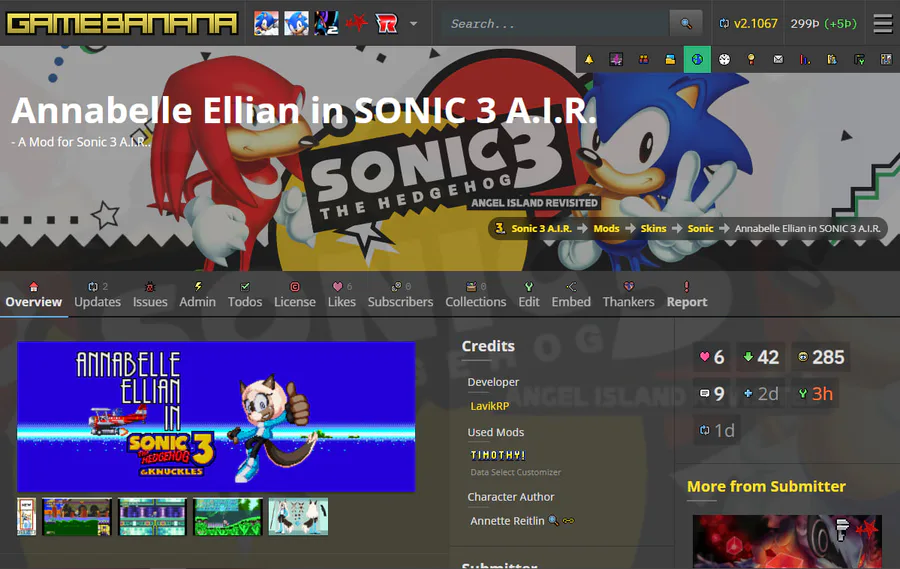Open the Admin tab
Viewport: 900px width, 569px height.
197,295
